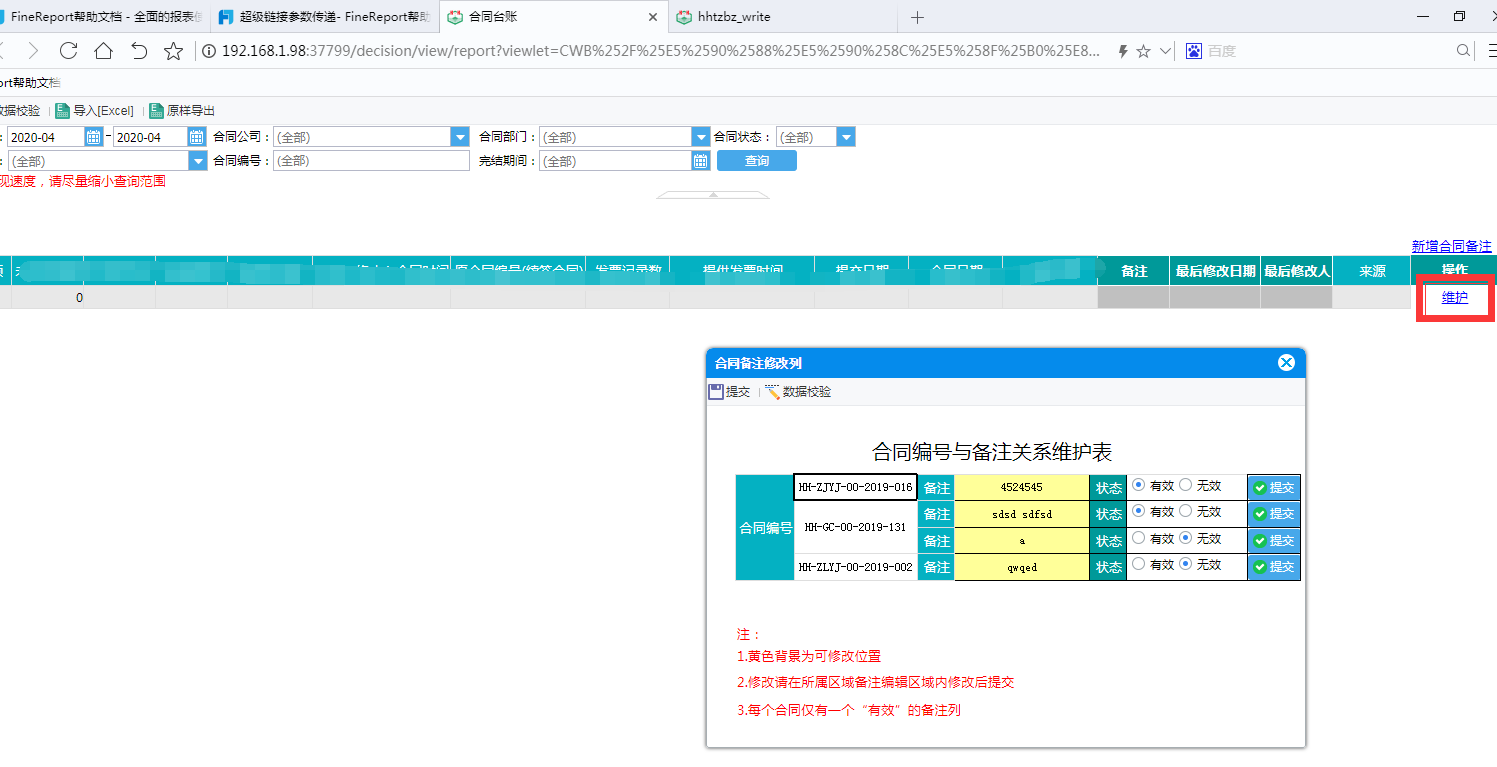This screenshot has height=767, width=1497.
Task: Bookmark page with the star icon
Action: pos(173,51)
